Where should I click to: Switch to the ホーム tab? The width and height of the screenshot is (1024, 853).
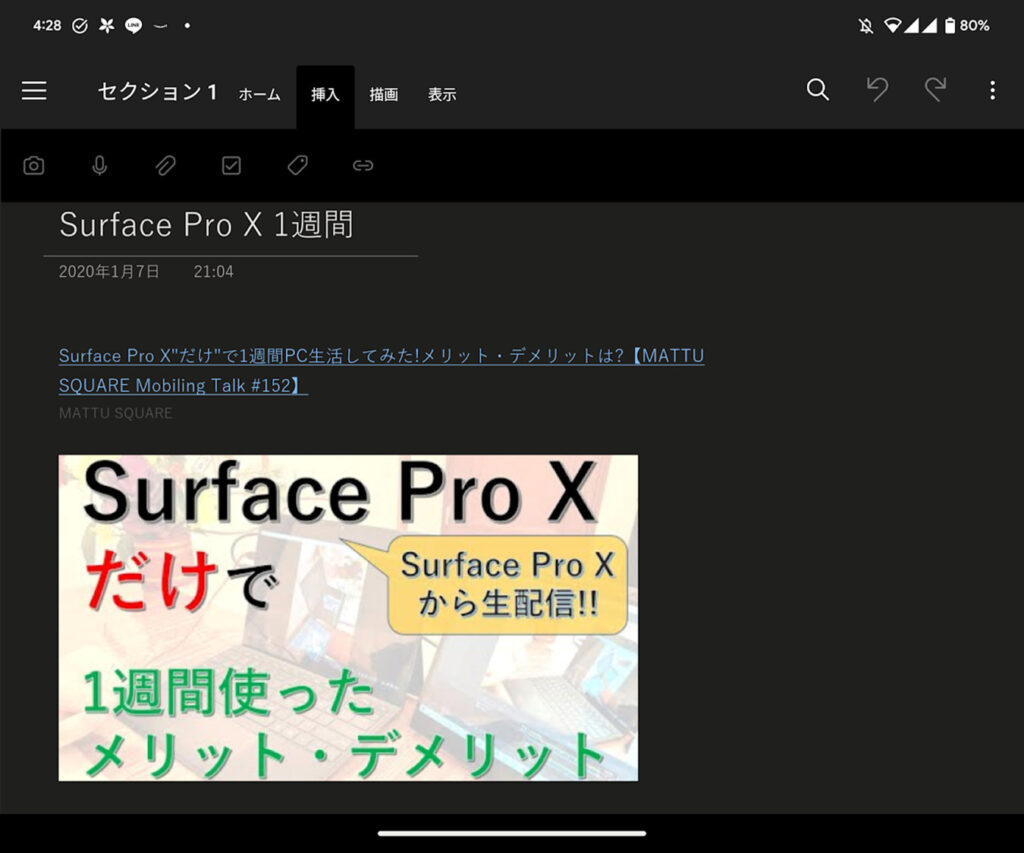pos(259,95)
